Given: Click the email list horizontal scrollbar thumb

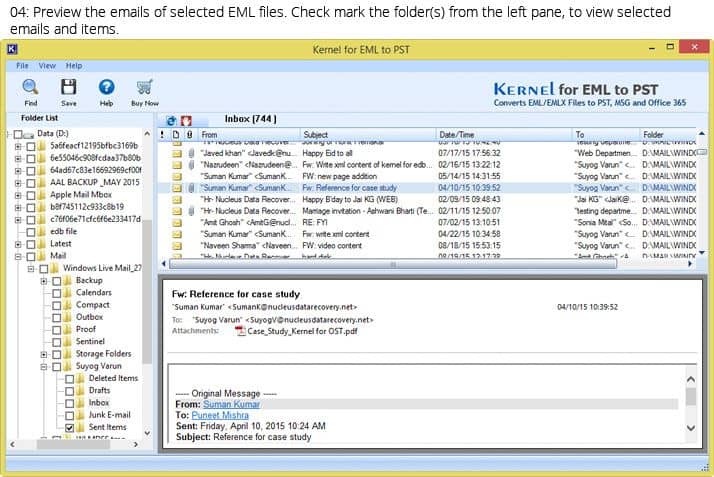Looking at the screenshot, I should [393, 264].
